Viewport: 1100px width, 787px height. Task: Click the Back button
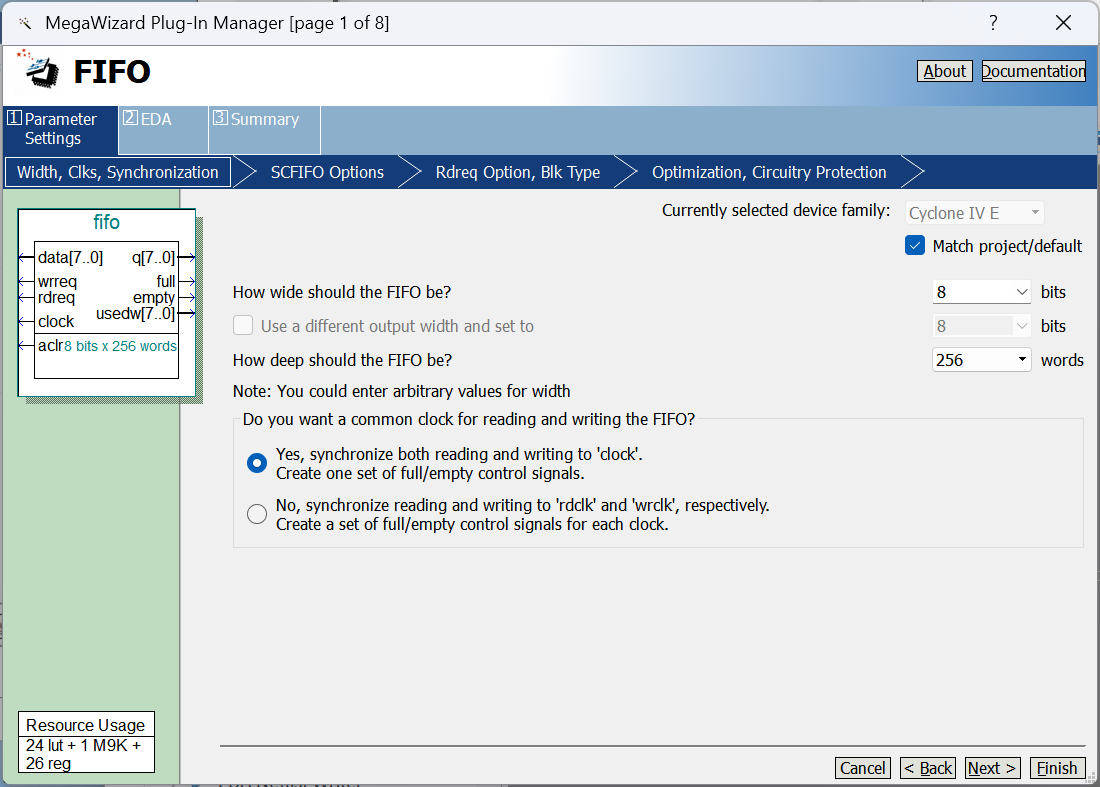927,768
